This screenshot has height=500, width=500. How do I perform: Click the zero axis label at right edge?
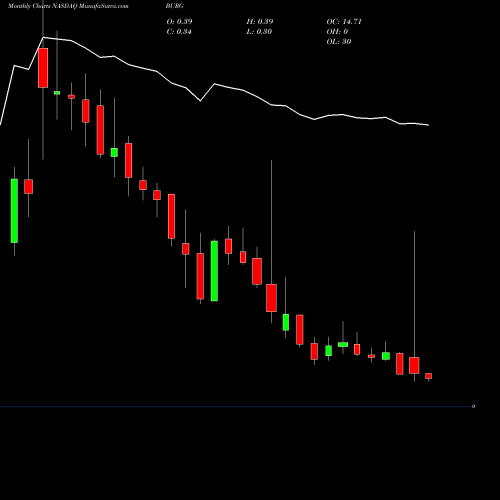click(x=473, y=406)
